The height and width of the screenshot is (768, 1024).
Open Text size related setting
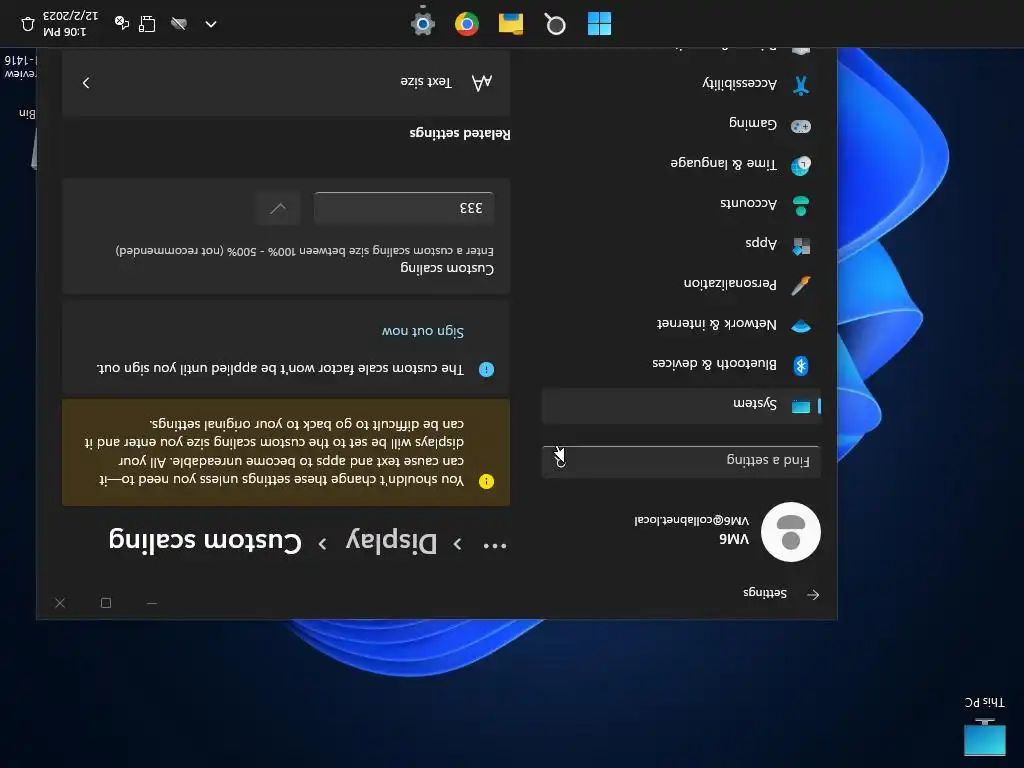click(x=286, y=82)
